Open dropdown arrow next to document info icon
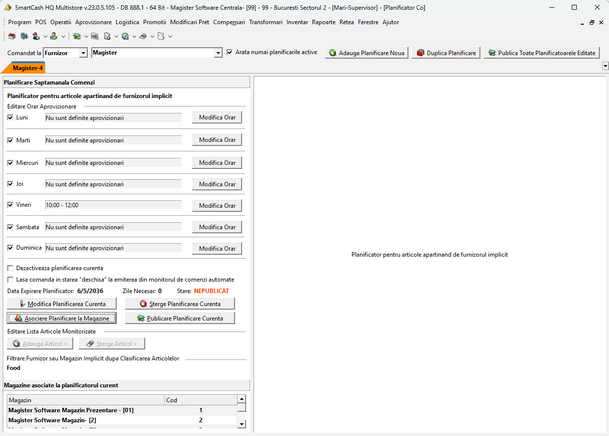Viewport: 609px width, 436px height. click(116, 36)
